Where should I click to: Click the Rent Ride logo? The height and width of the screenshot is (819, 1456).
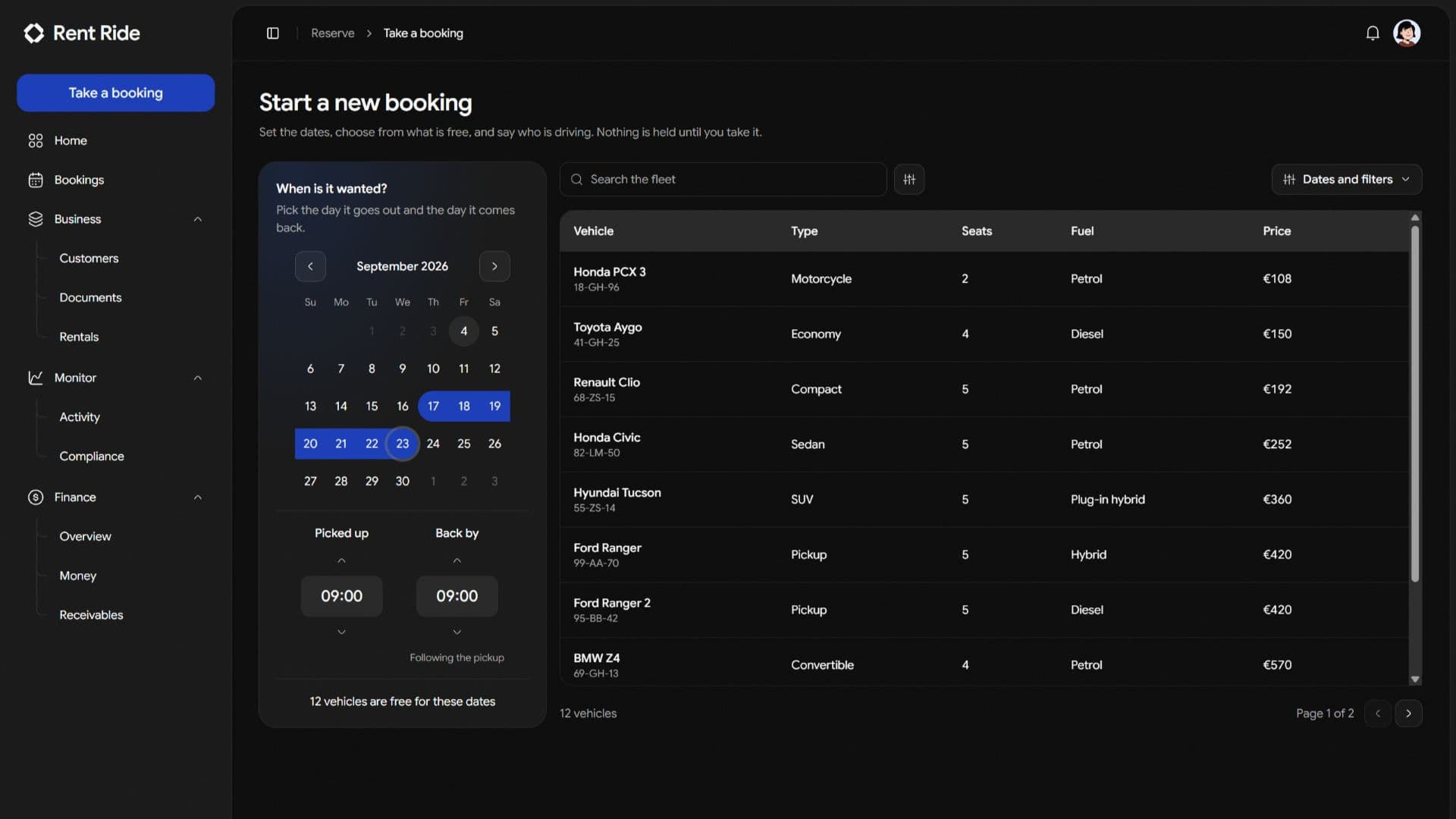[x=82, y=33]
